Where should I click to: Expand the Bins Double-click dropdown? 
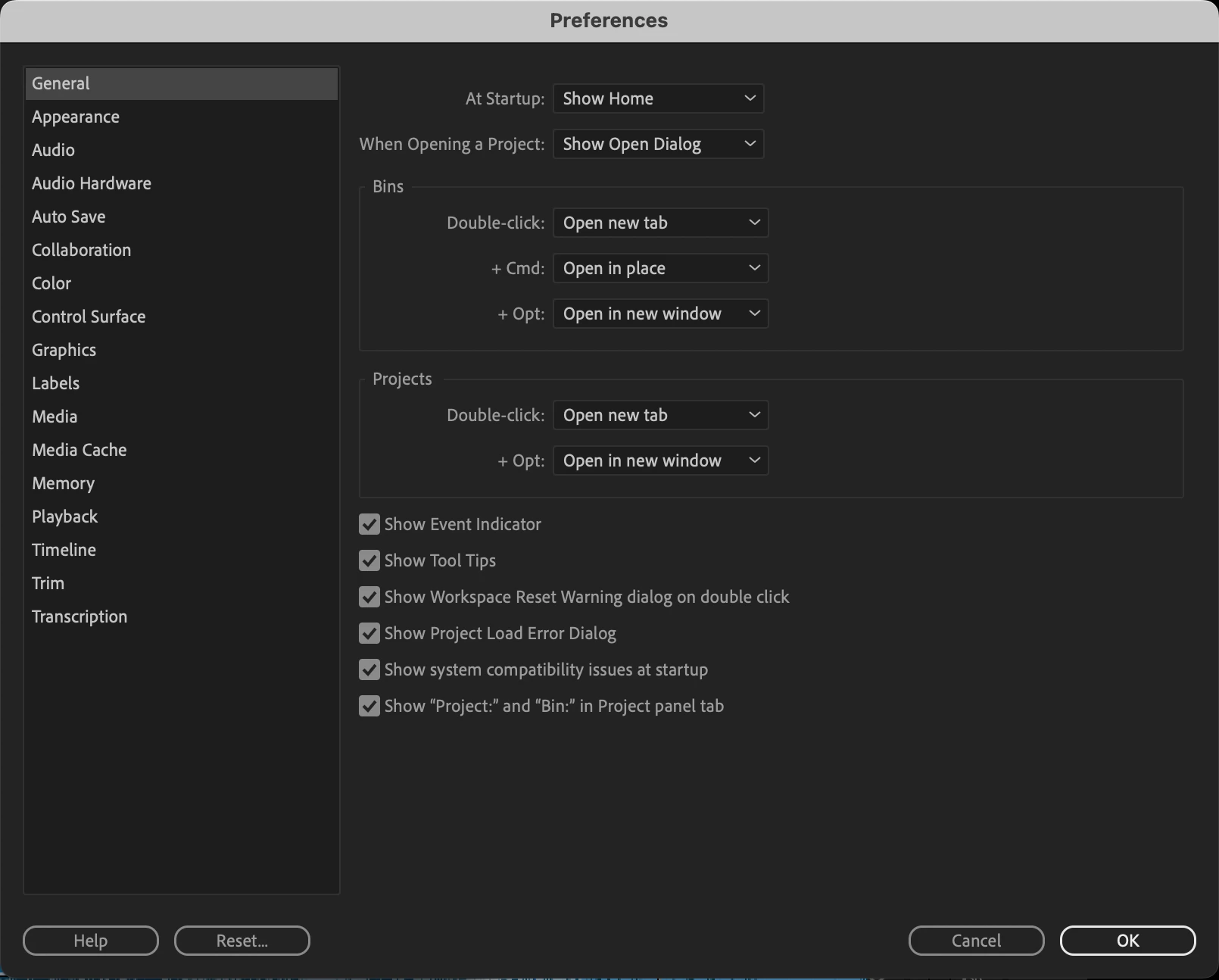[x=661, y=223]
